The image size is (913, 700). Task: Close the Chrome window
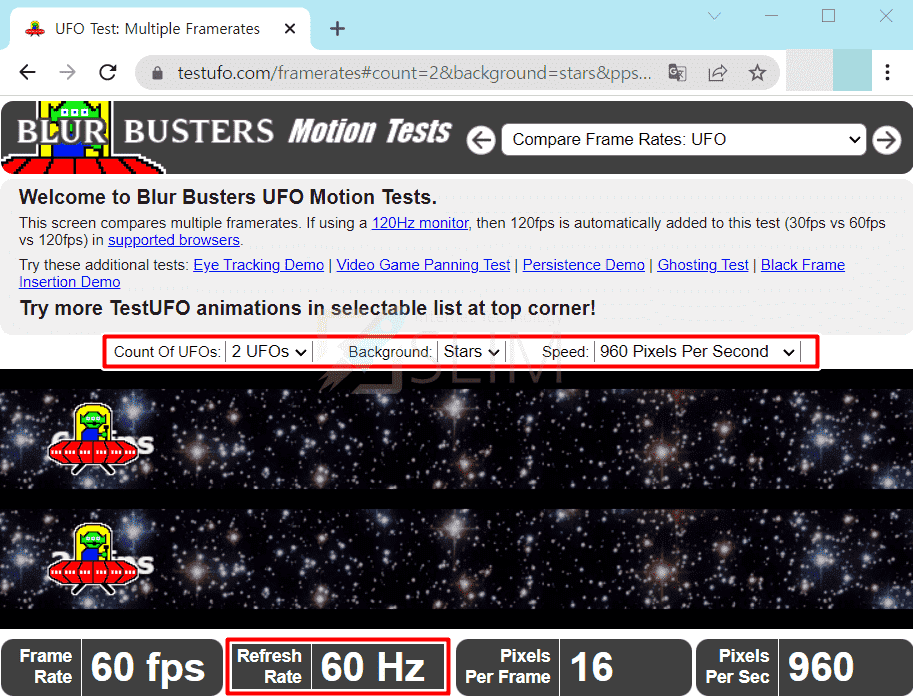[x=886, y=16]
